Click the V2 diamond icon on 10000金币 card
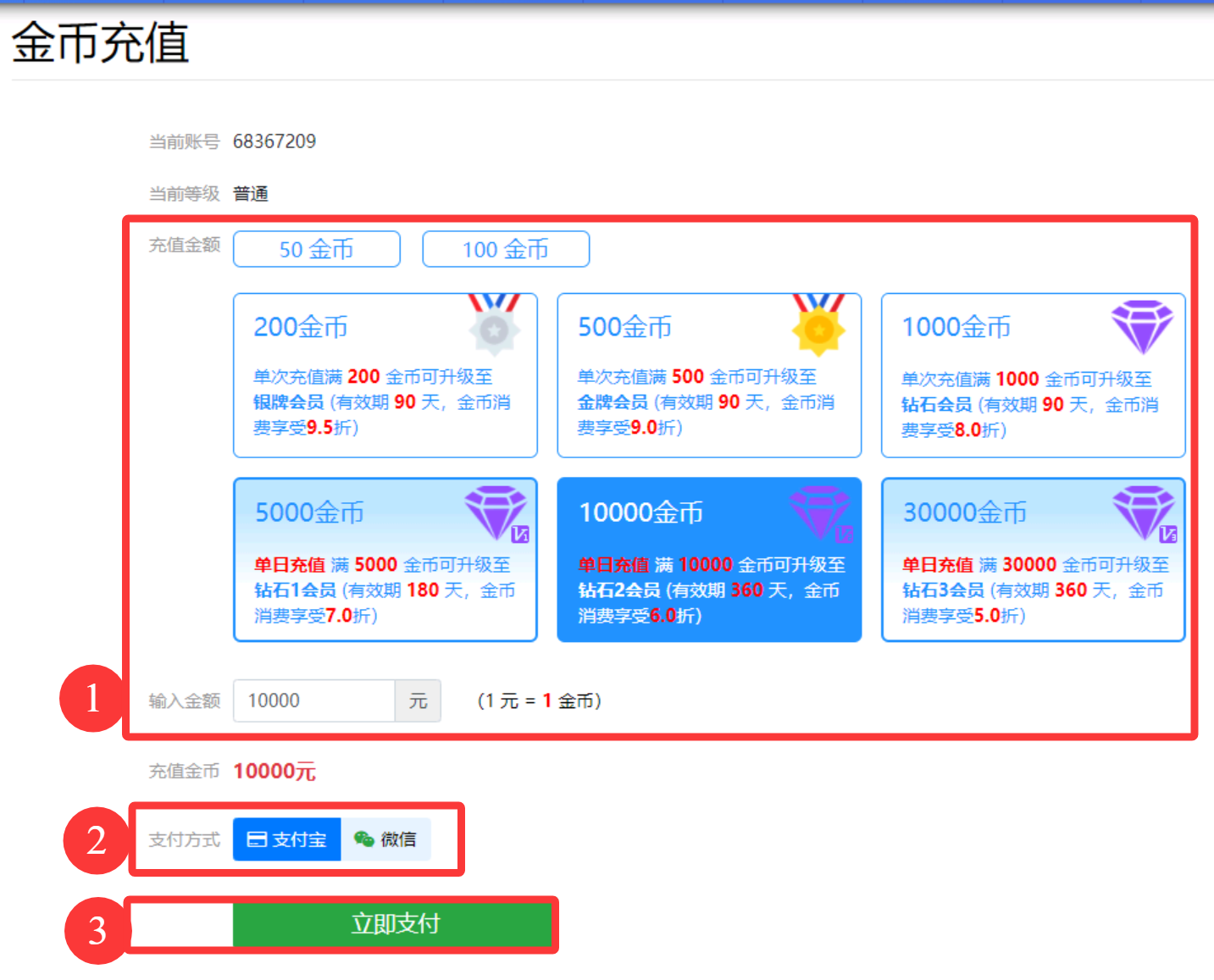Screen dimensions: 1214x980 point(821,512)
